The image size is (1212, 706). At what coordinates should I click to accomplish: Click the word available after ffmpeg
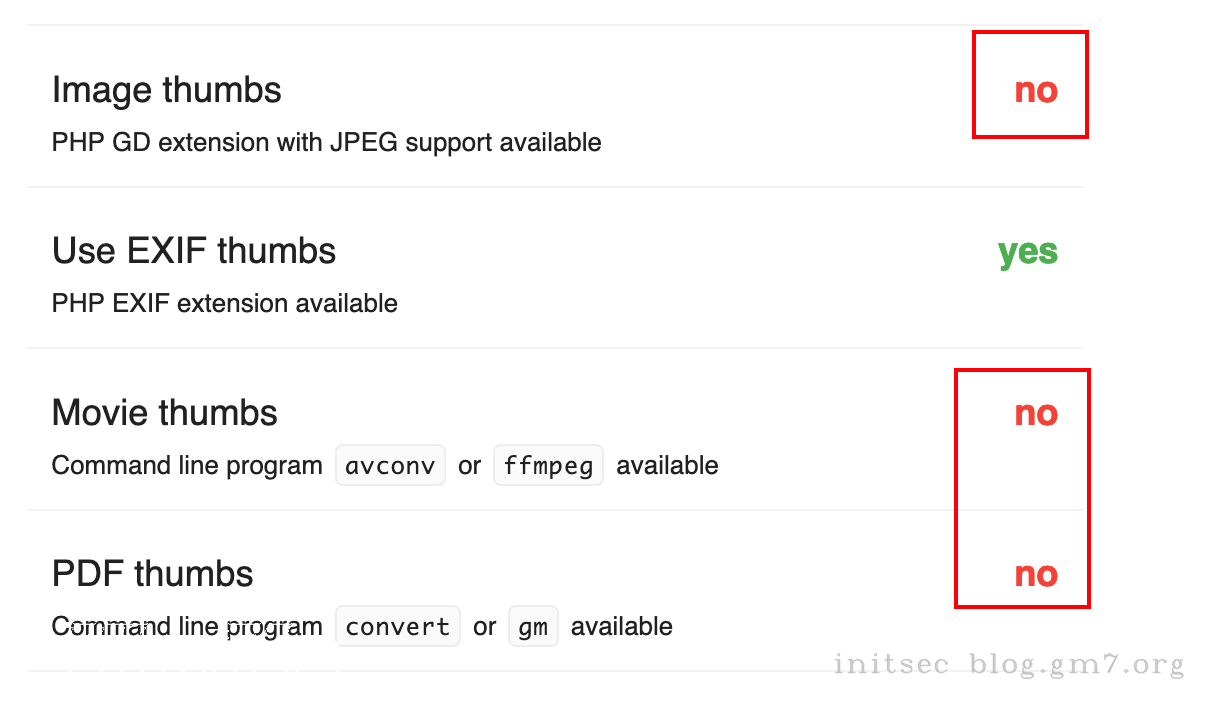coord(667,466)
